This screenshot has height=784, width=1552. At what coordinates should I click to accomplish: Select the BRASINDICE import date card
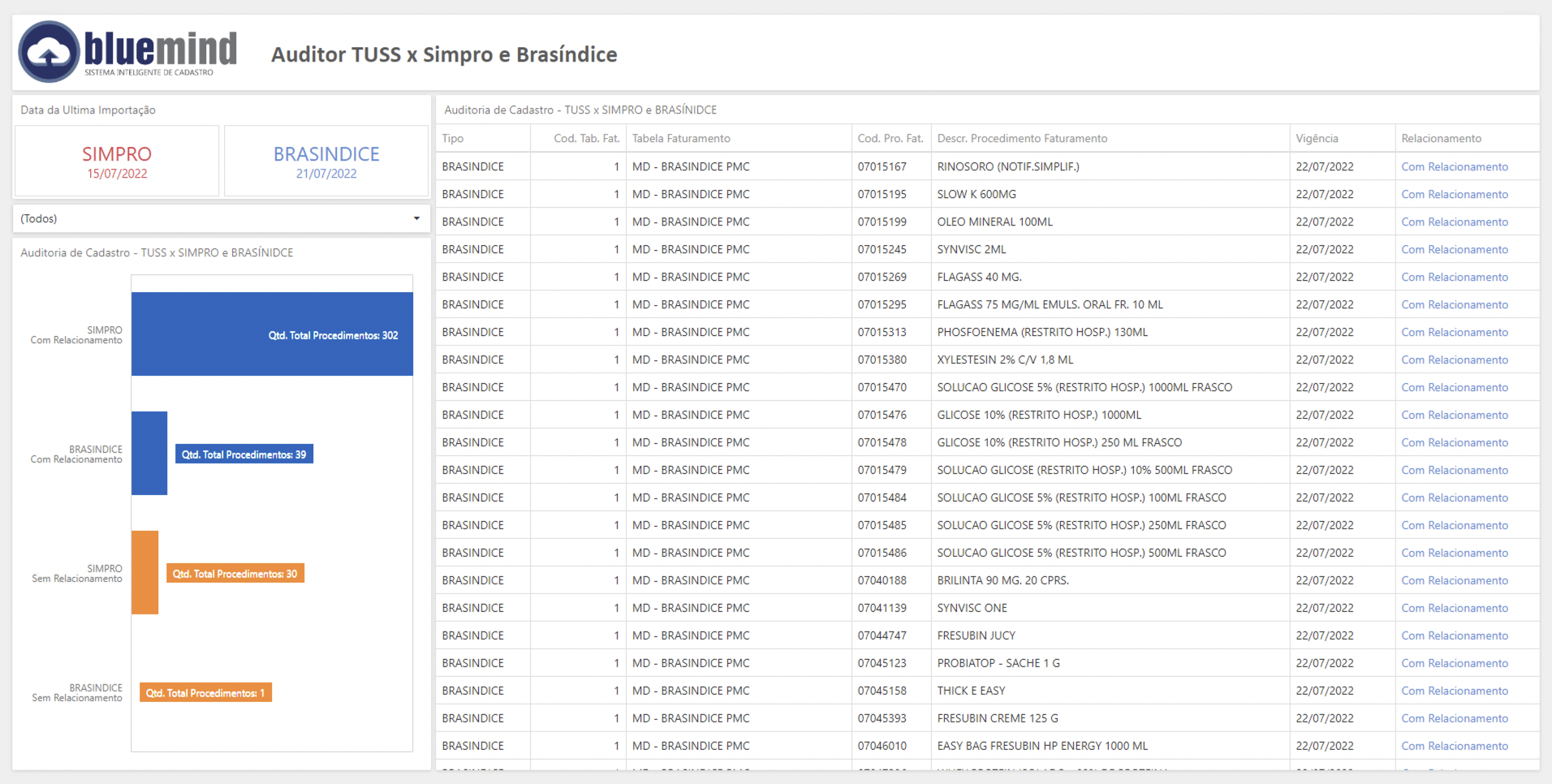(326, 161)
